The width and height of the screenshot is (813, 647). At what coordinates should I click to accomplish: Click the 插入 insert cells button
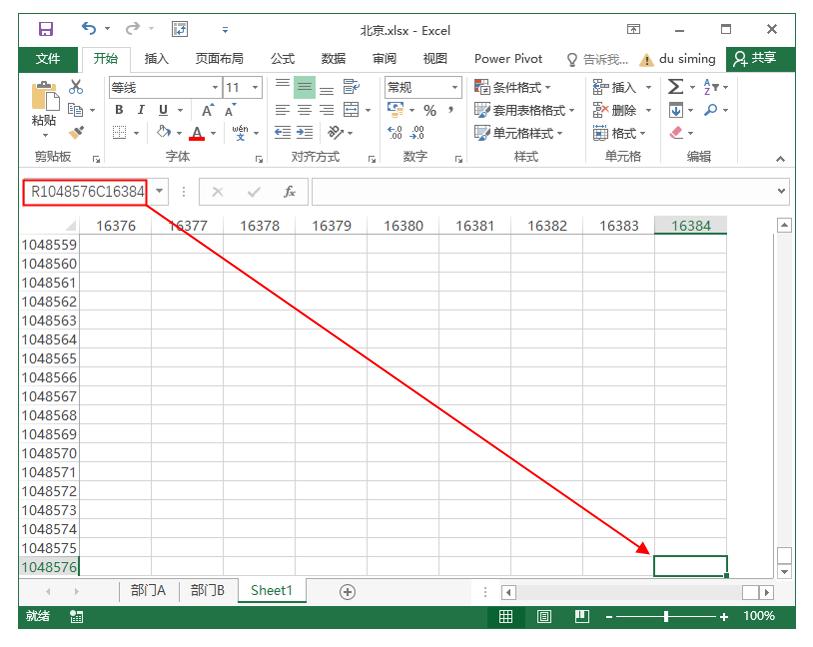(x=614, y=87)
